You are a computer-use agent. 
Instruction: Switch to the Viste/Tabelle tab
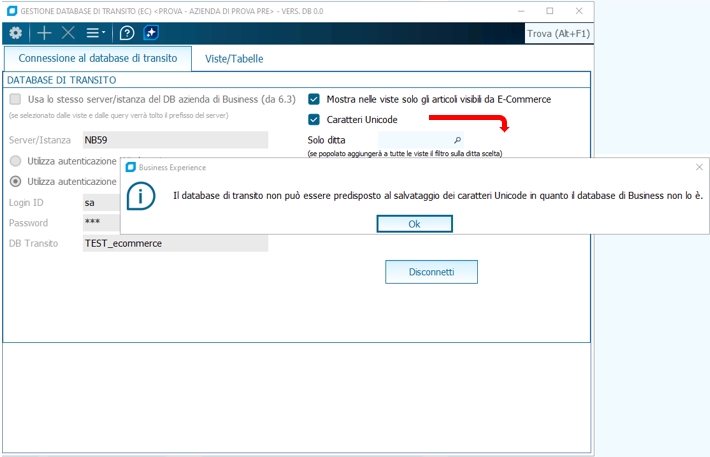tap(234, 59)
